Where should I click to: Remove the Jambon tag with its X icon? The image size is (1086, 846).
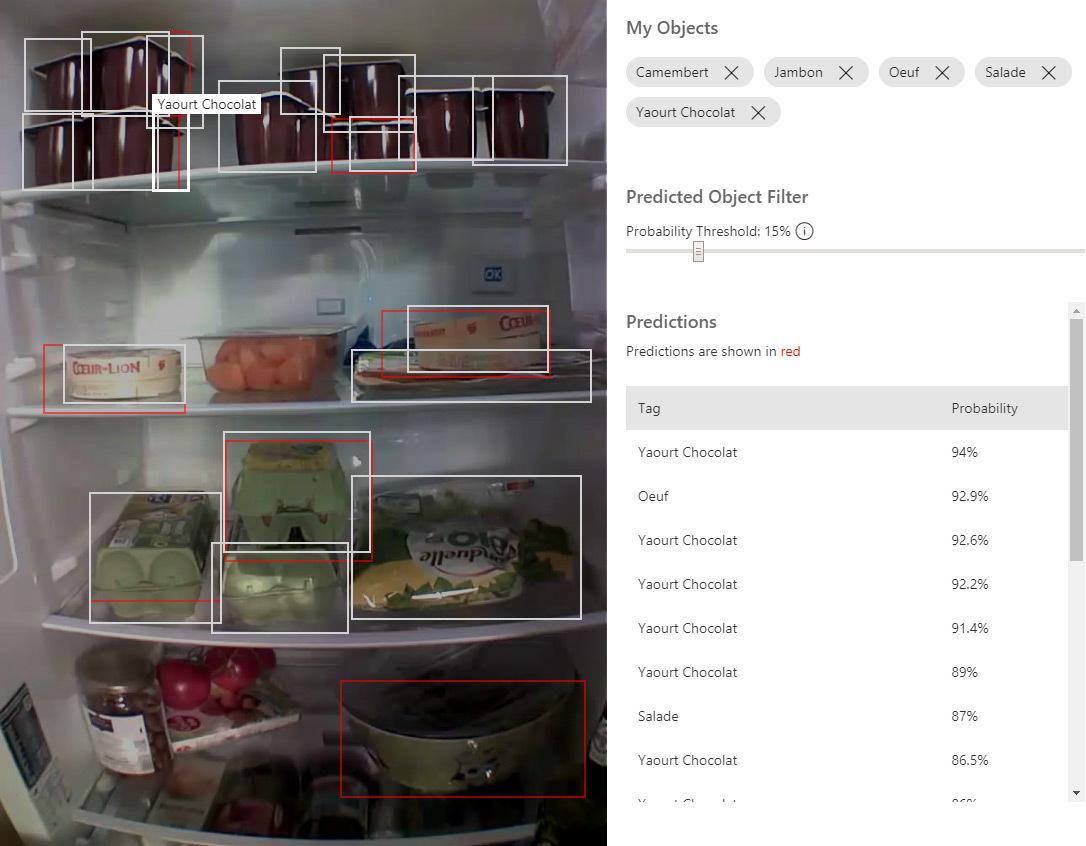pos(846,73)
